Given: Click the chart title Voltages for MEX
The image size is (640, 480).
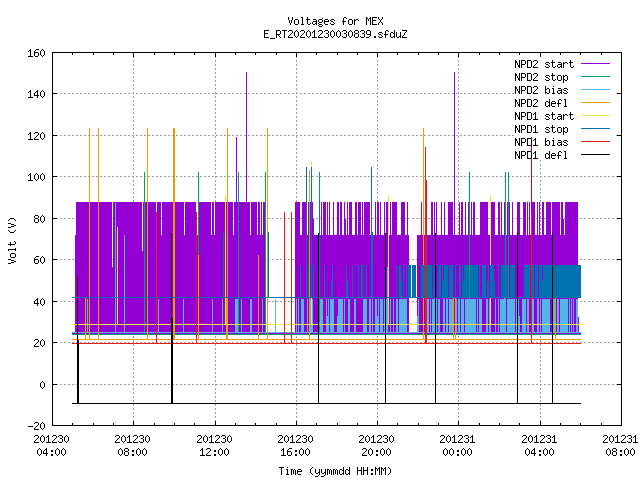Looking at the screenshot, I should coord(336,21).
